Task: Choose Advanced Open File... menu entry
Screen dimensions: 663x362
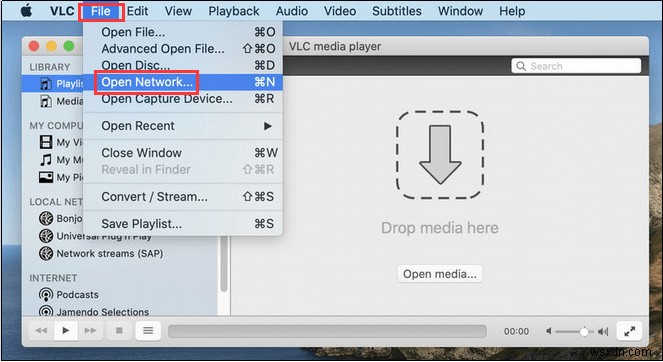Action: point(183,49)
